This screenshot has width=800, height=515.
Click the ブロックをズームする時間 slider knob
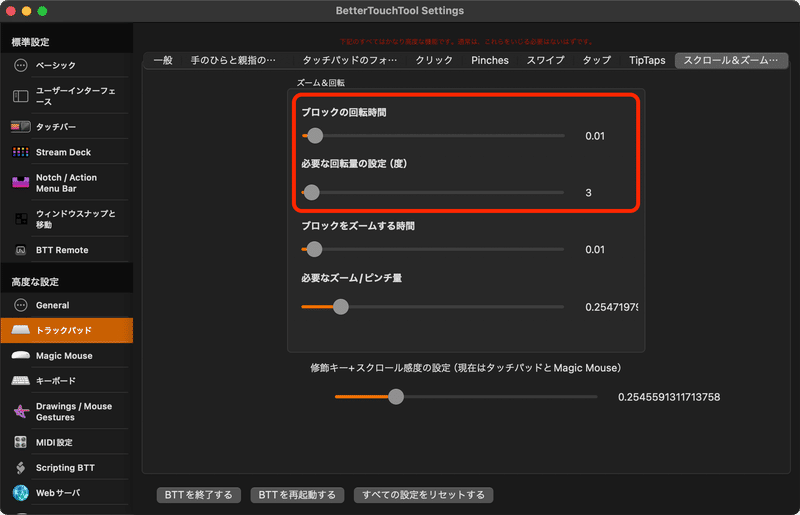tap(314, 249)
